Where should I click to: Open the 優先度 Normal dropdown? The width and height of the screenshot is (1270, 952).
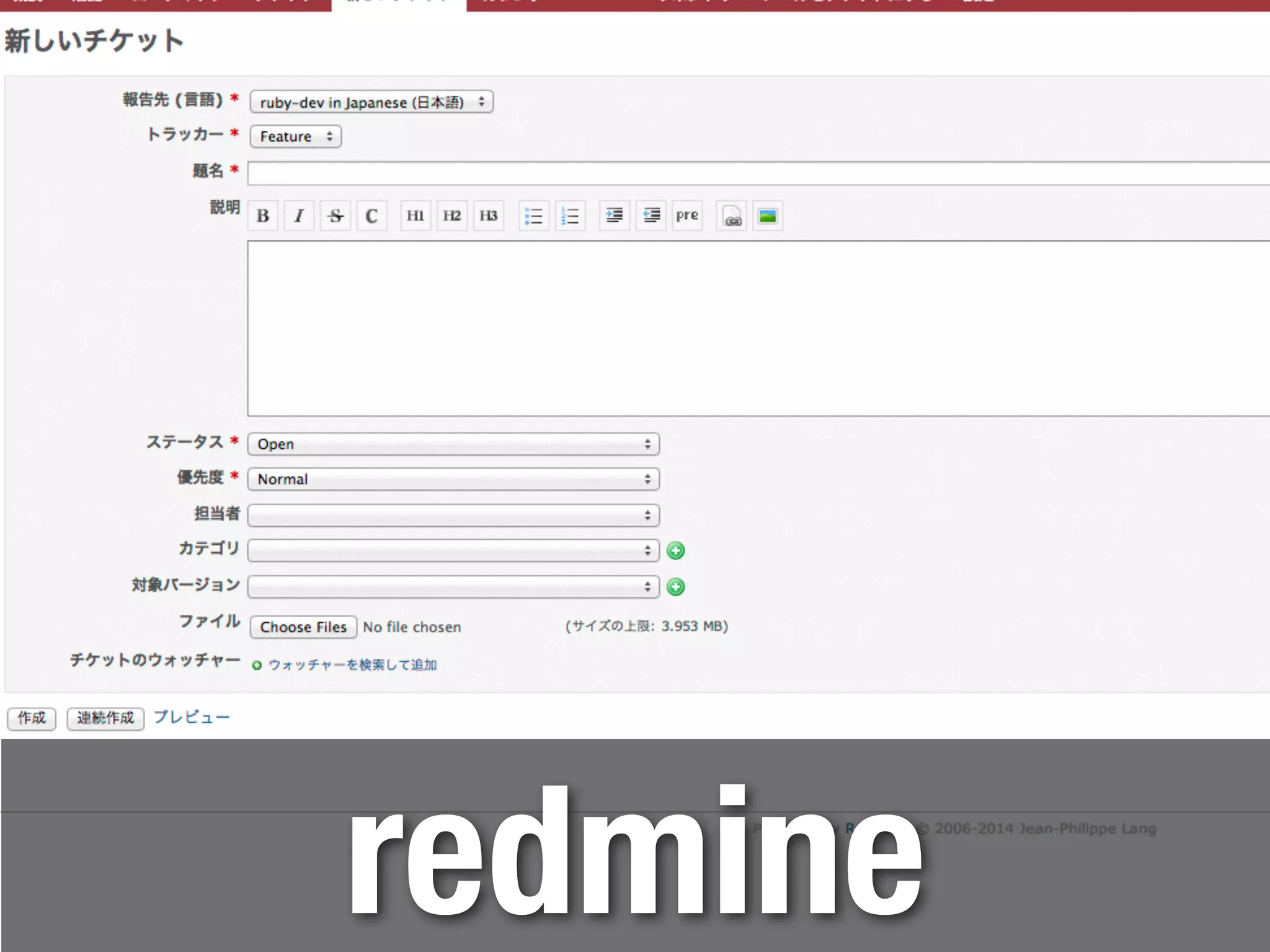[x=453, y=479]
